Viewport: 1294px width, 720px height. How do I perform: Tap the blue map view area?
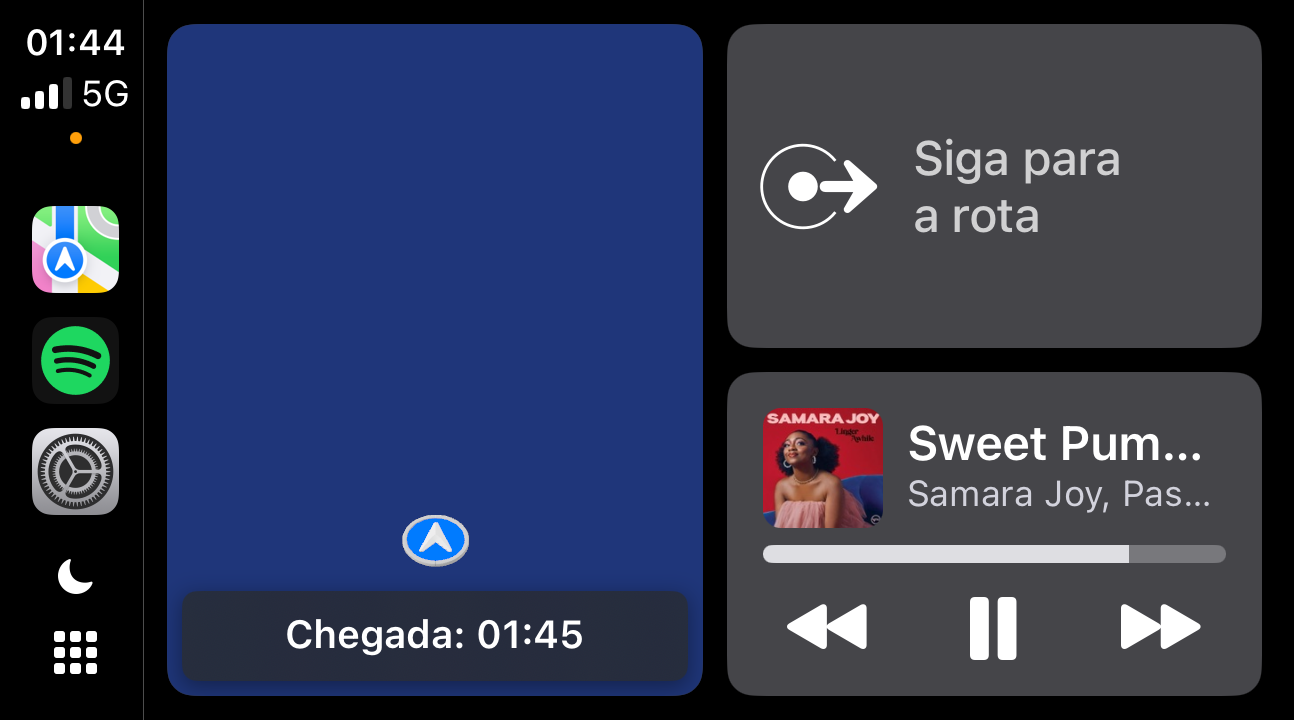pyautogui.click(x=435, y=300)
